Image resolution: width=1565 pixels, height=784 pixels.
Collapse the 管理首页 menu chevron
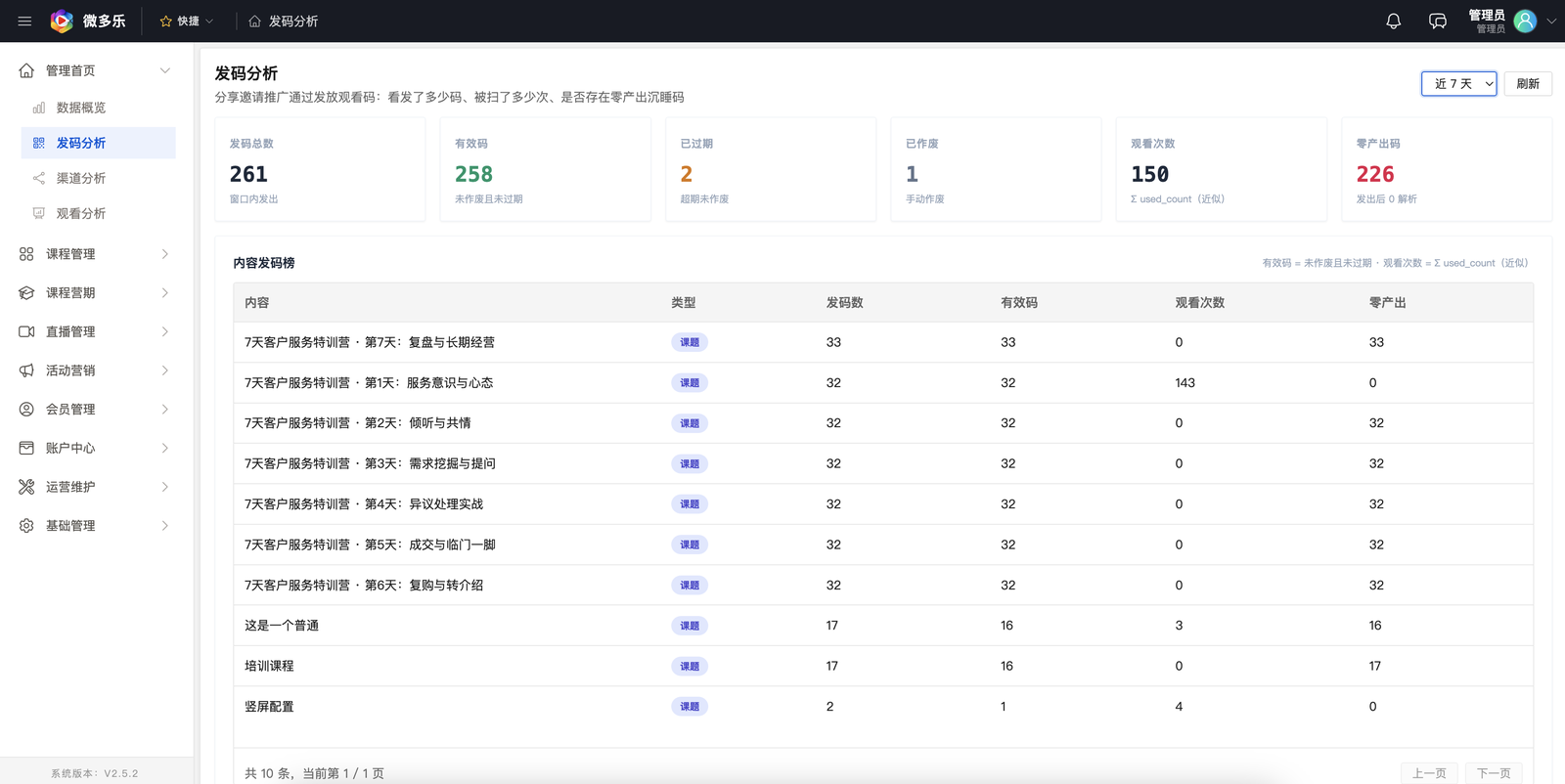click(x=164, y=70)
